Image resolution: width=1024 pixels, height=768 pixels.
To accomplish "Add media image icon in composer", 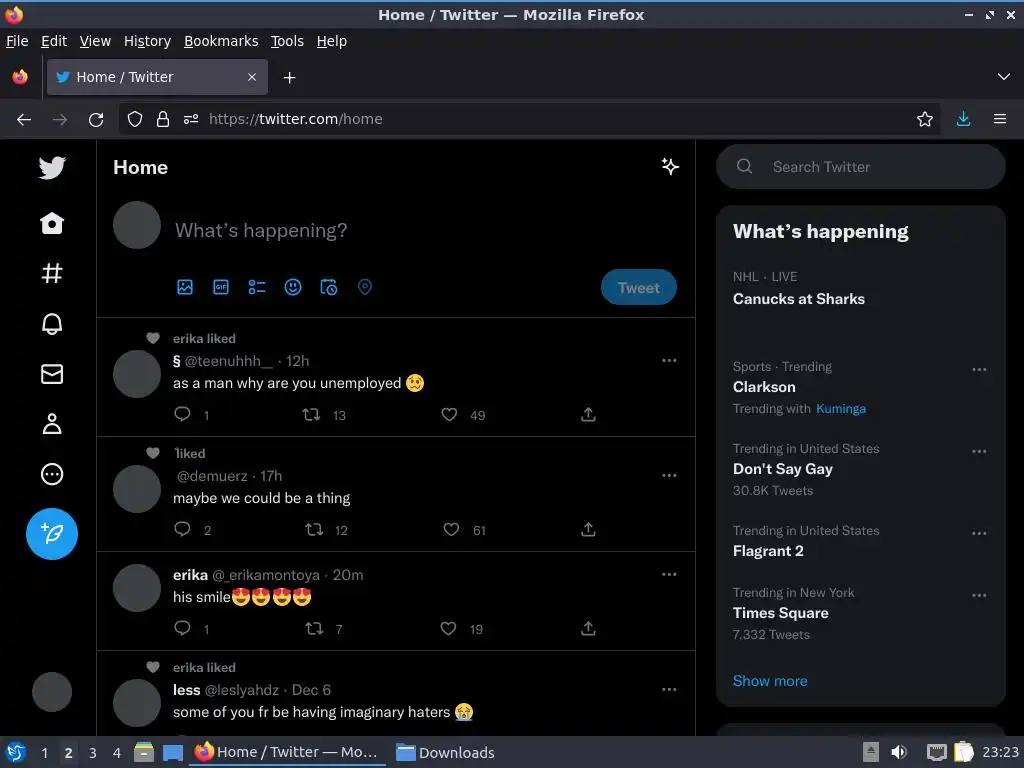I will 185,287.
